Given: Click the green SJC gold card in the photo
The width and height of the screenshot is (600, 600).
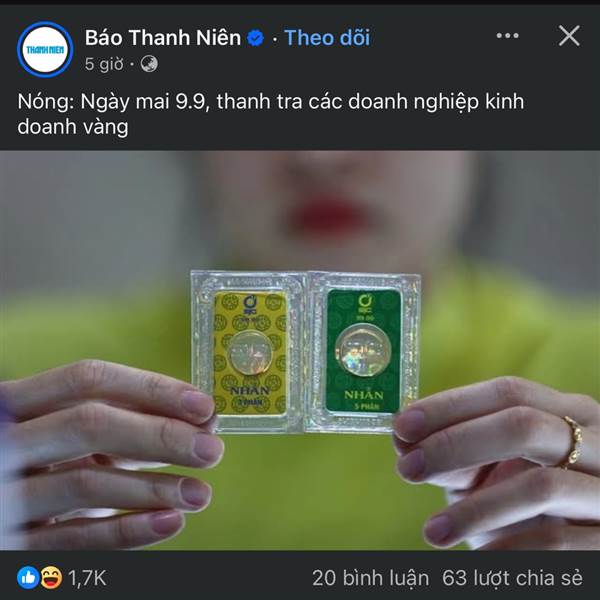Looking at the screenshot, I should click(363, 351).
